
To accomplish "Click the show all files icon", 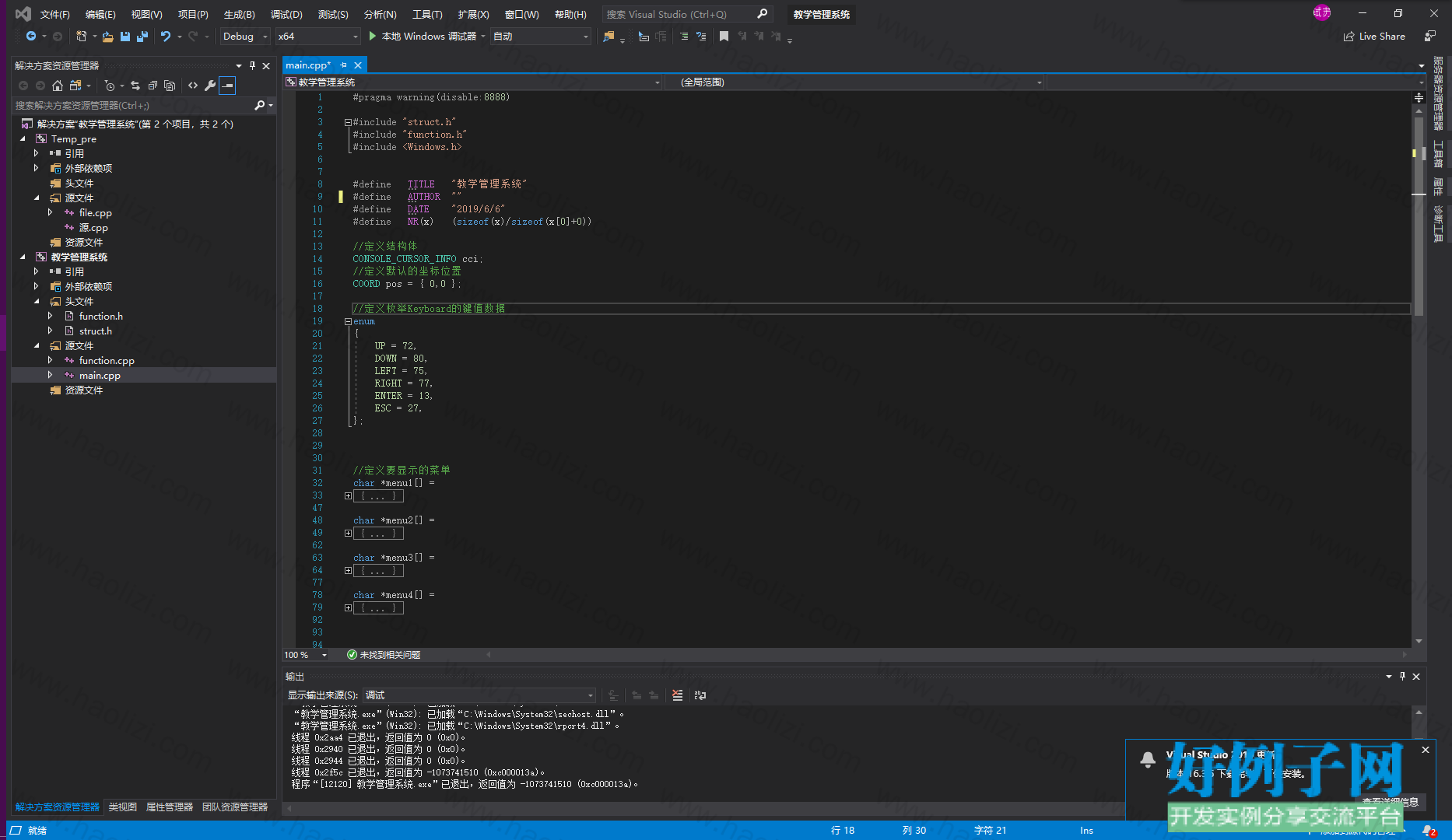I will (170, 86).
